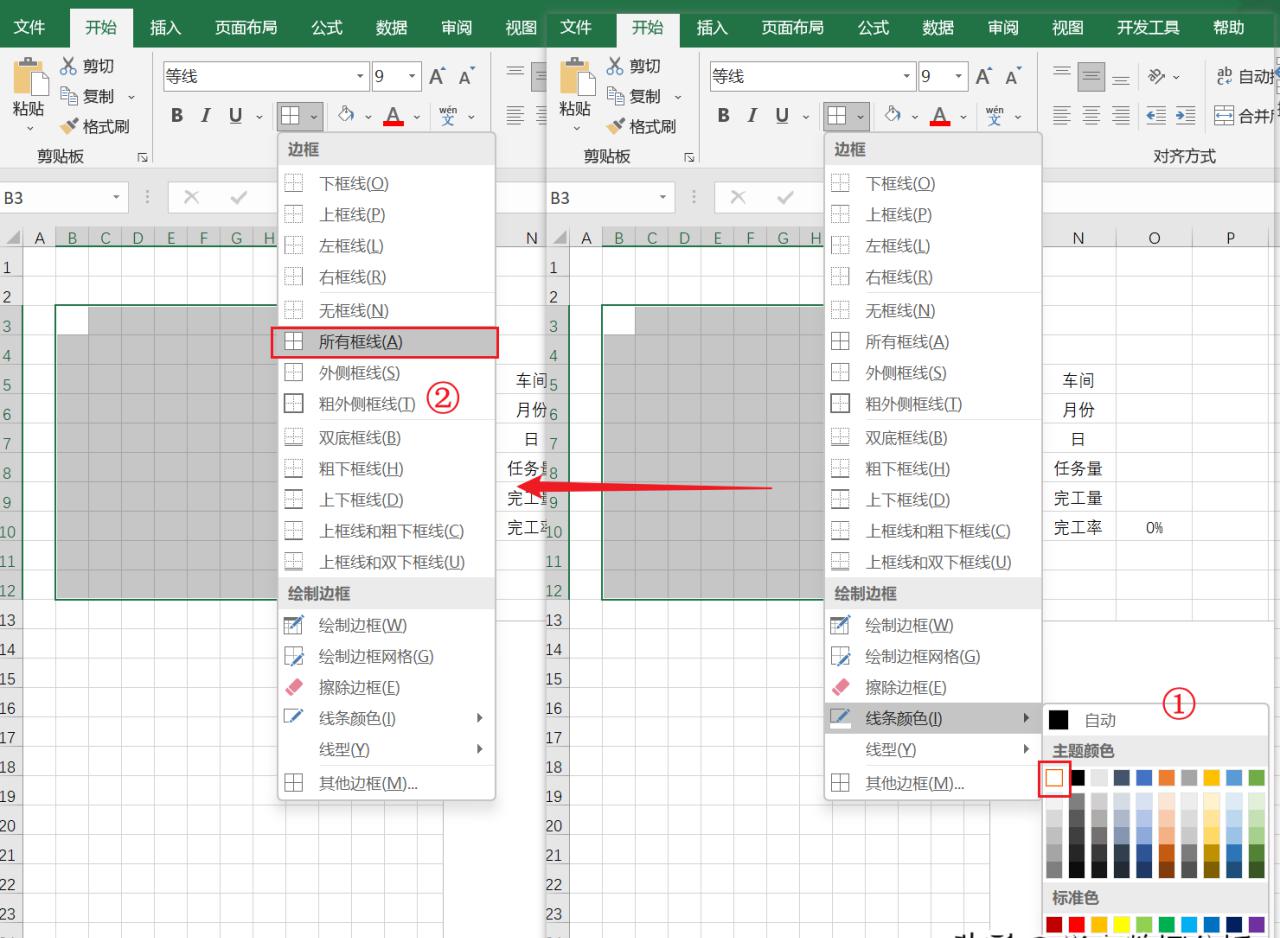The image size is (1280, 938).
Task: Decrease font size in left window
Action: coord(466,76)
